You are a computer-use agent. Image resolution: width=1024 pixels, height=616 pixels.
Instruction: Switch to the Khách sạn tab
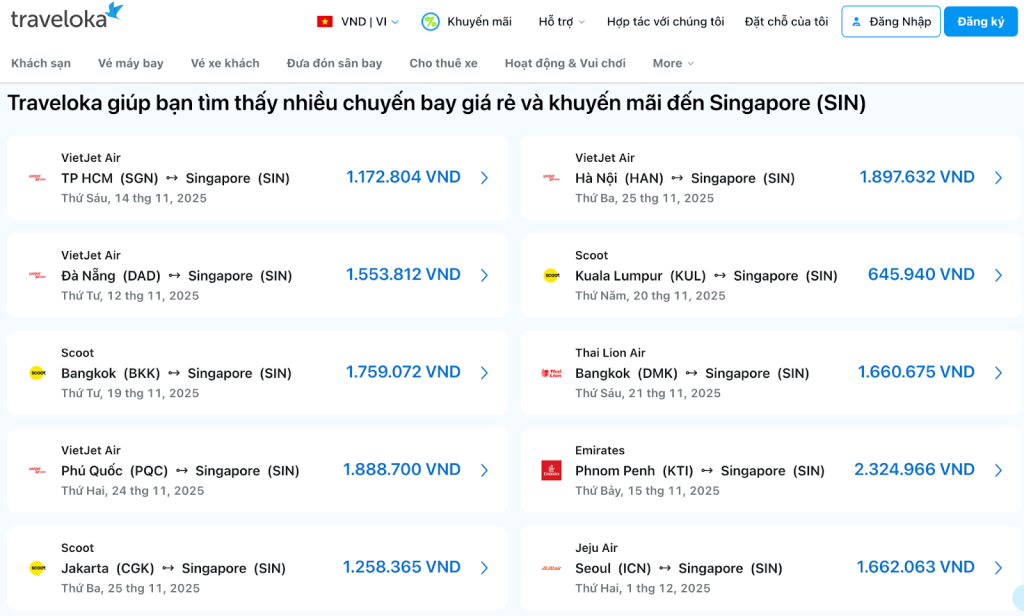41,63
